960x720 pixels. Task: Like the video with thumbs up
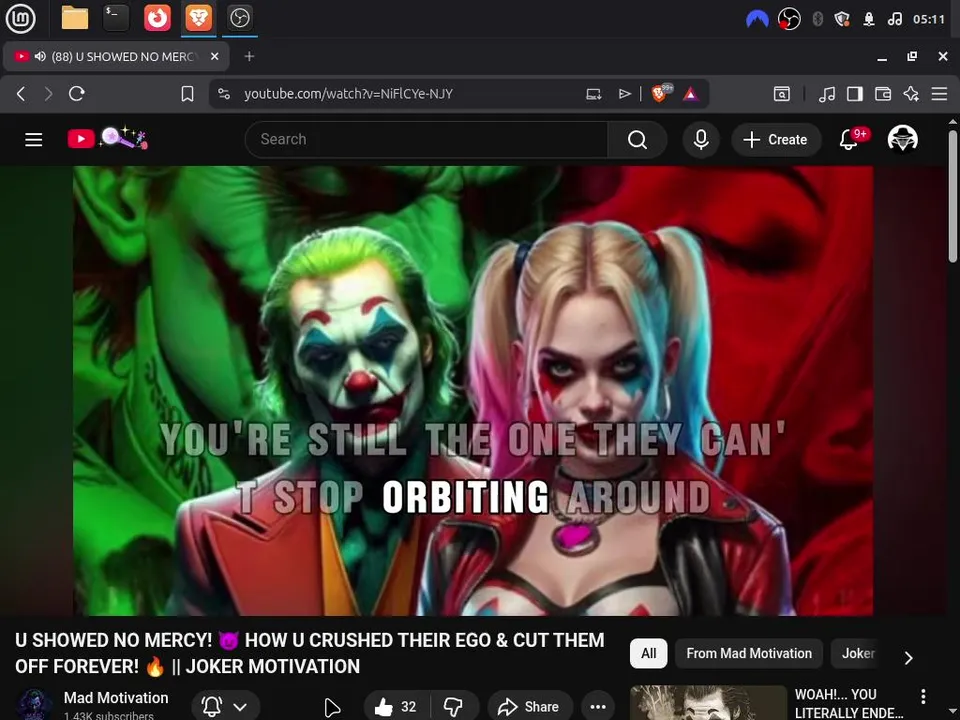pyautogui.click(x=396, y=707)
